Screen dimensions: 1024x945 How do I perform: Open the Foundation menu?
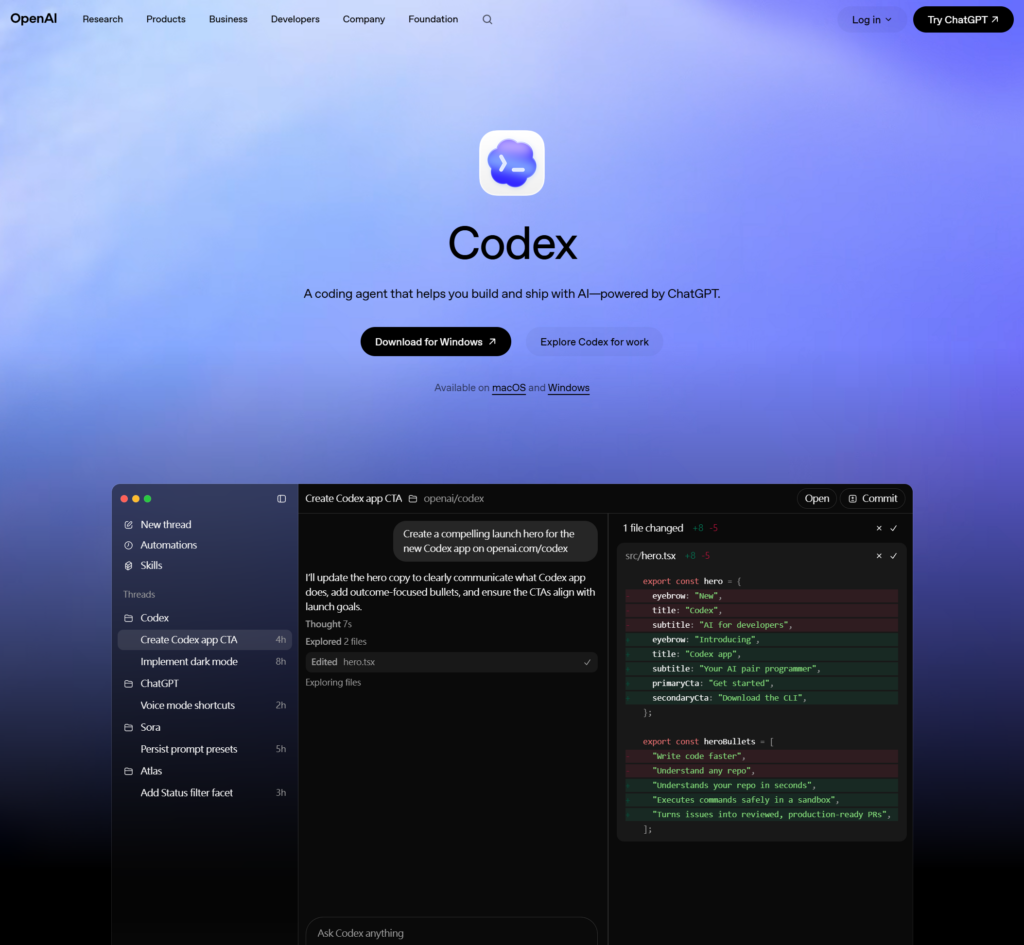[x=433, y=19]
